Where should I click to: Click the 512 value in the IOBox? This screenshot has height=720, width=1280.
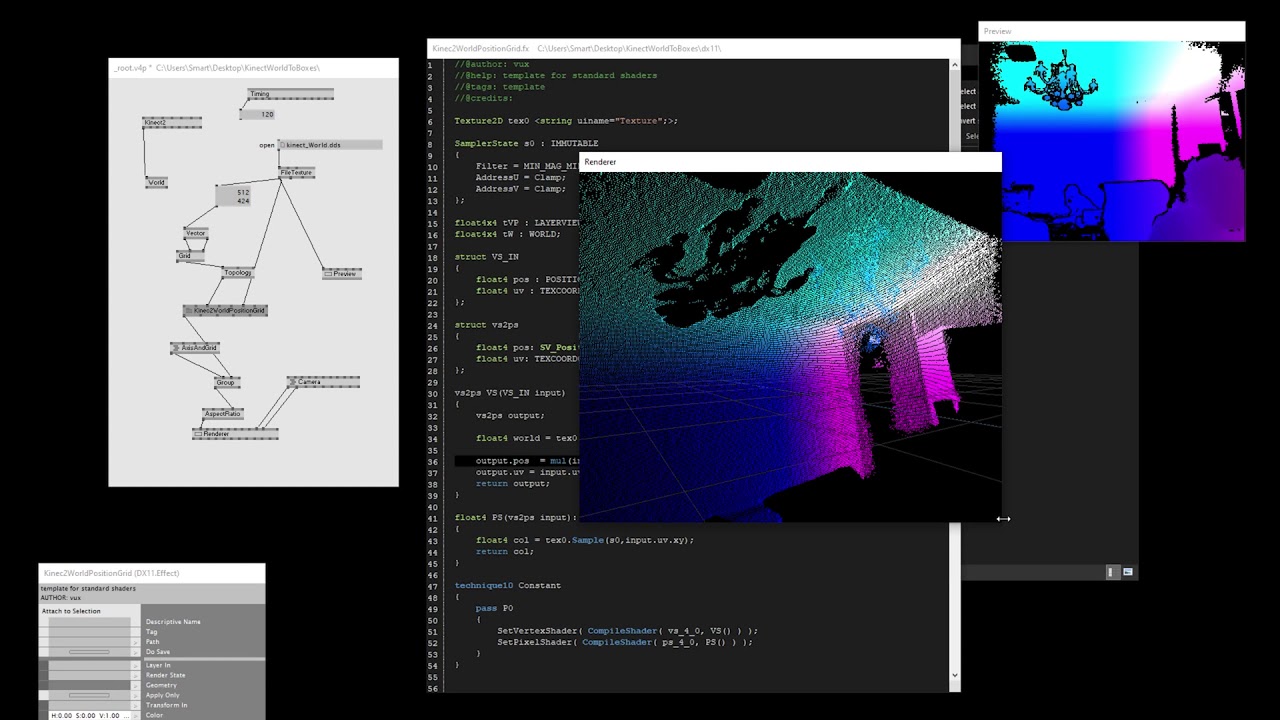243,192
